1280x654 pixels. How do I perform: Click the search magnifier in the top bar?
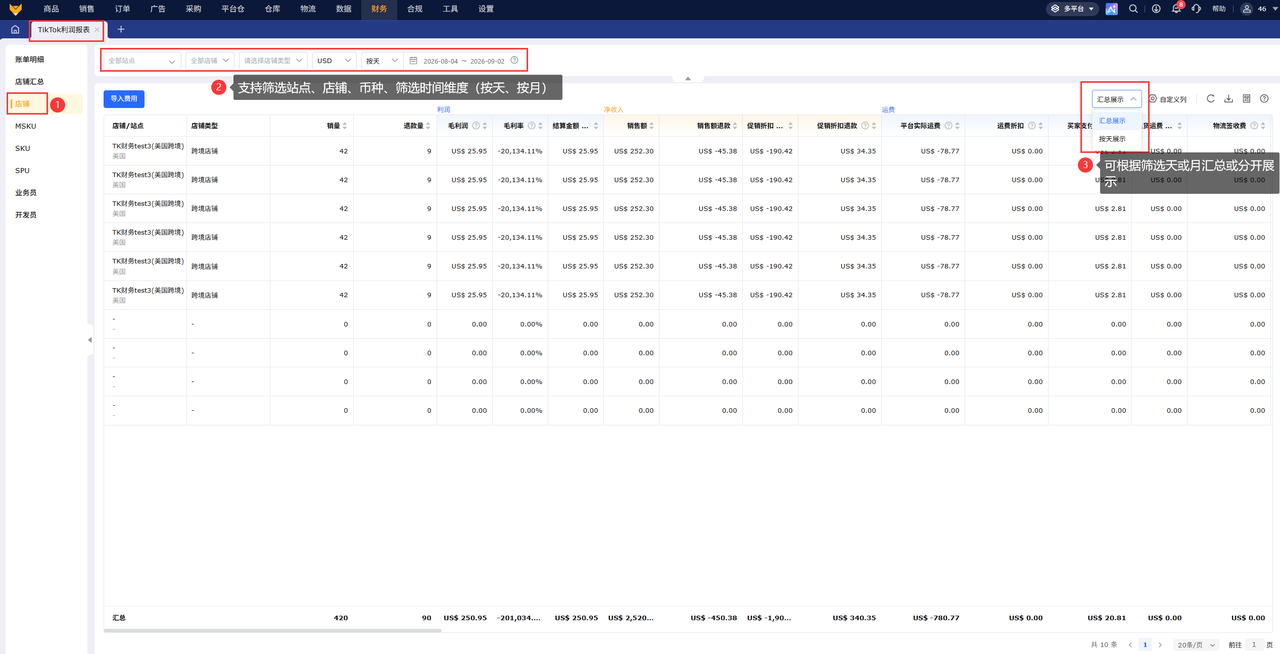(1133, 9)
